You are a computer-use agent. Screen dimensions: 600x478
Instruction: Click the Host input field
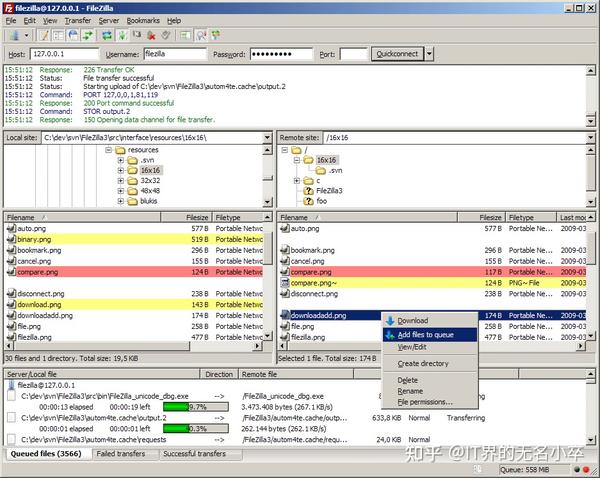(64, 54)
